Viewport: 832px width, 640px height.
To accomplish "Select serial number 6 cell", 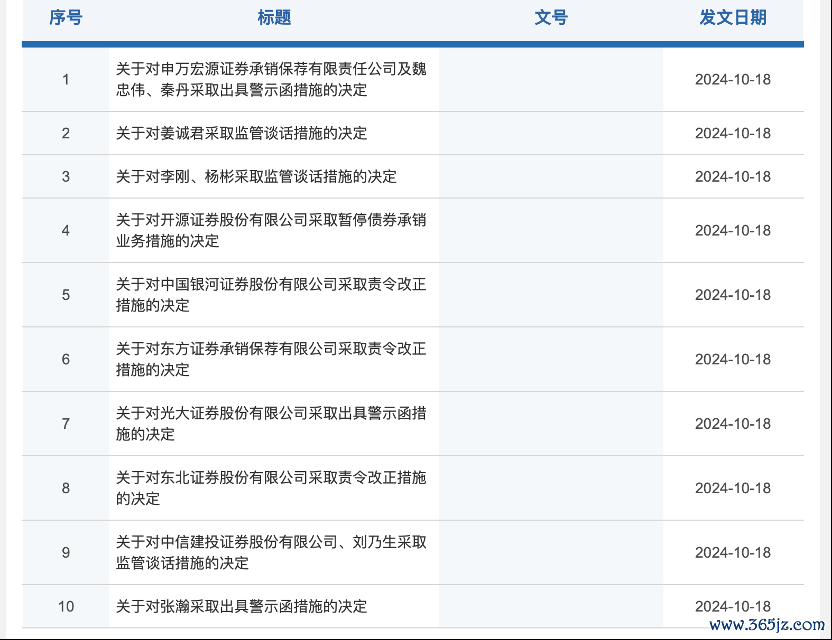I will pyautogui.click(x=66, y=359).
